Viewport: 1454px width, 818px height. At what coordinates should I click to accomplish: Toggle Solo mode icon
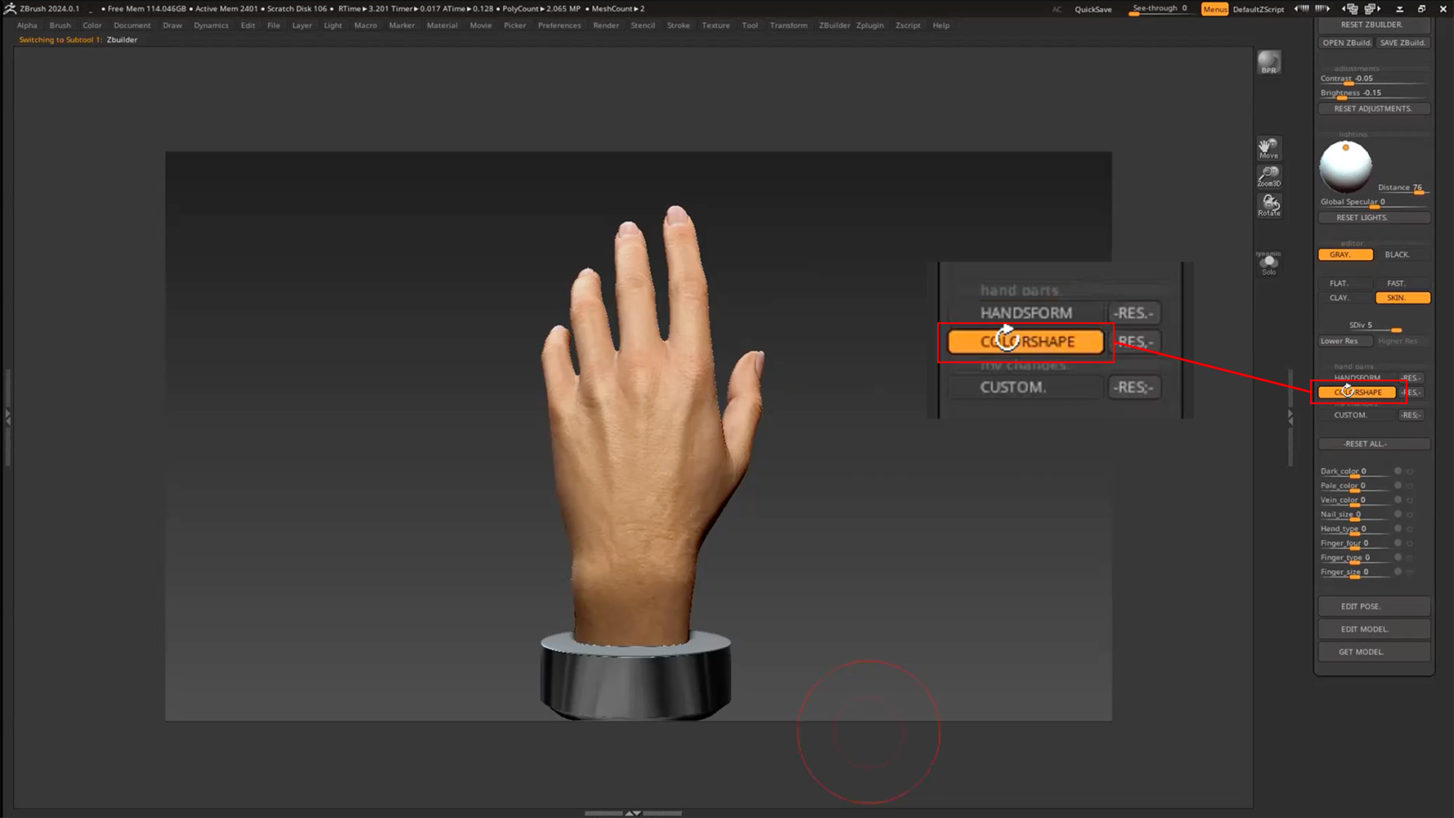(x=1268, y=263)
